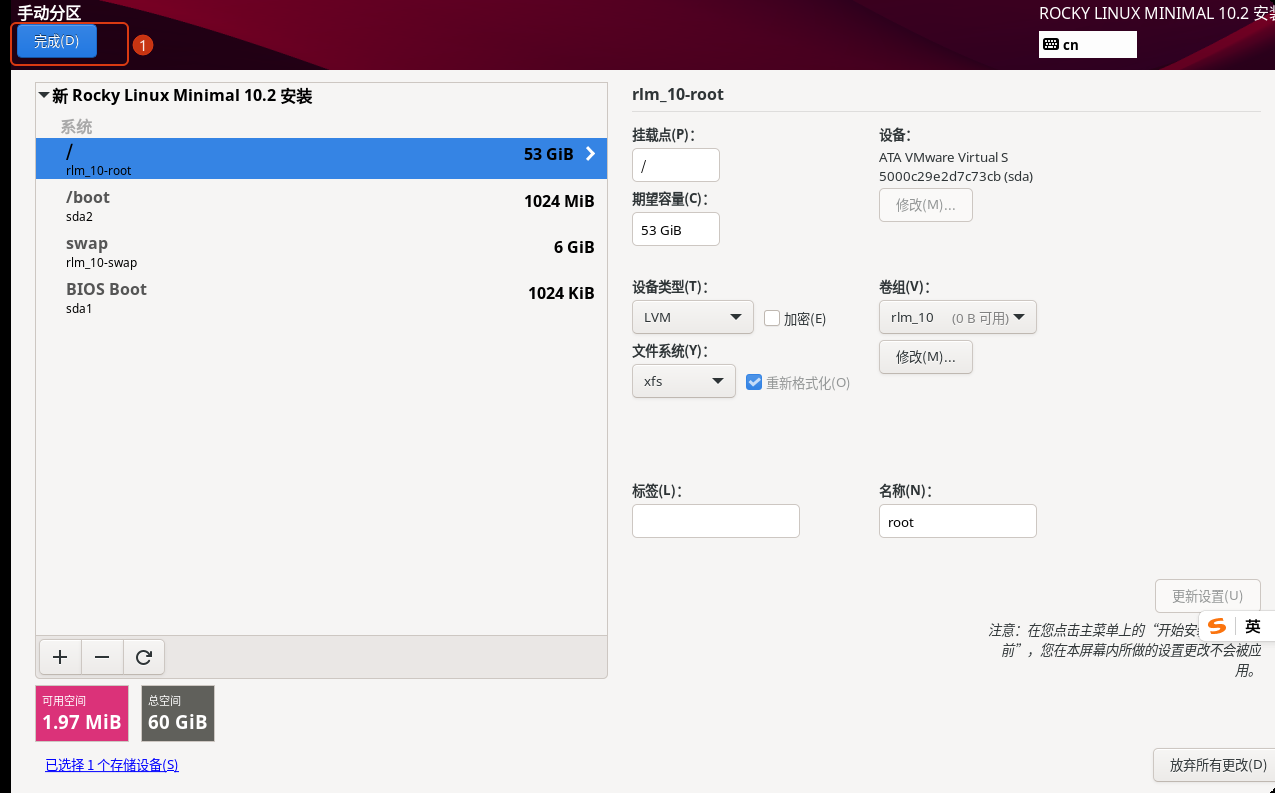Image resolution: width=1275 pixels, height=793 pixels.
Task: Open the 设备类型 LVM dropdown
Action: (693, 317)
